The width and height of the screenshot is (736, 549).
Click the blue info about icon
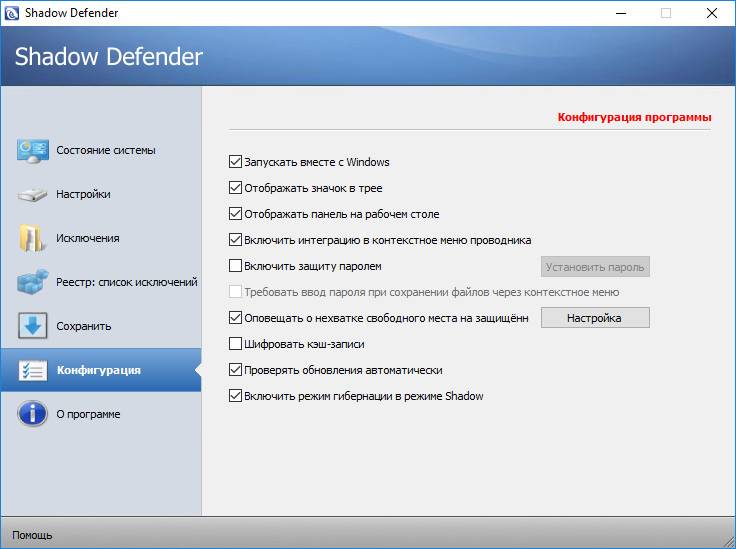point(32,414)
